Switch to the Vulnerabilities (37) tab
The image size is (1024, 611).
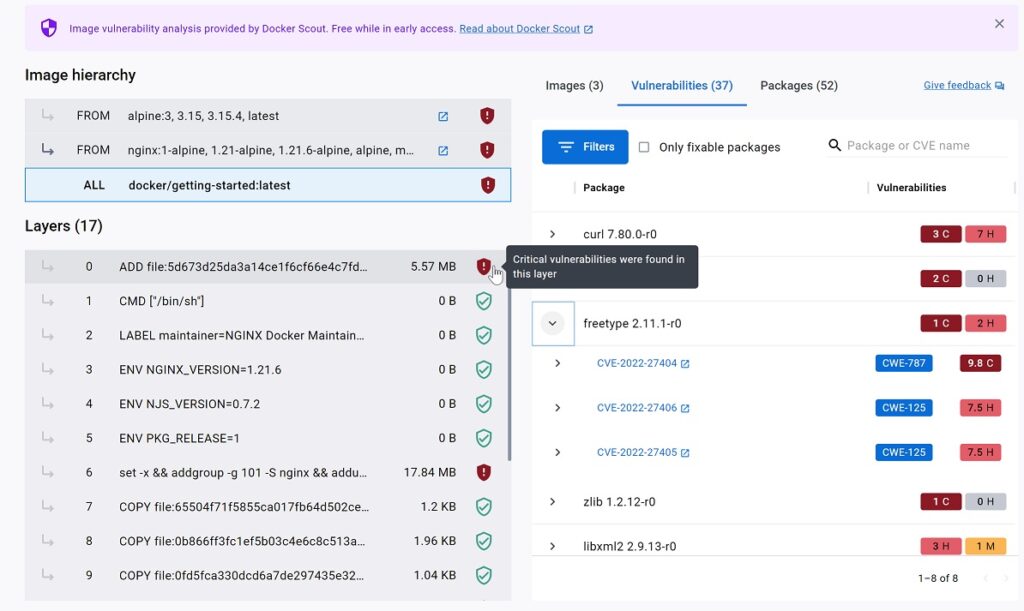click(682, 86)
